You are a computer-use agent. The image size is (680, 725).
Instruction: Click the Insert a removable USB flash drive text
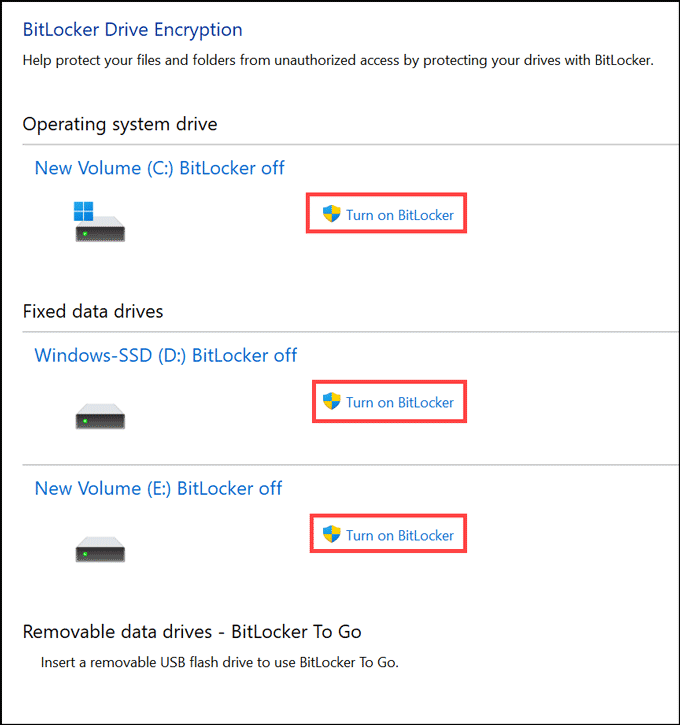[219, 662]
